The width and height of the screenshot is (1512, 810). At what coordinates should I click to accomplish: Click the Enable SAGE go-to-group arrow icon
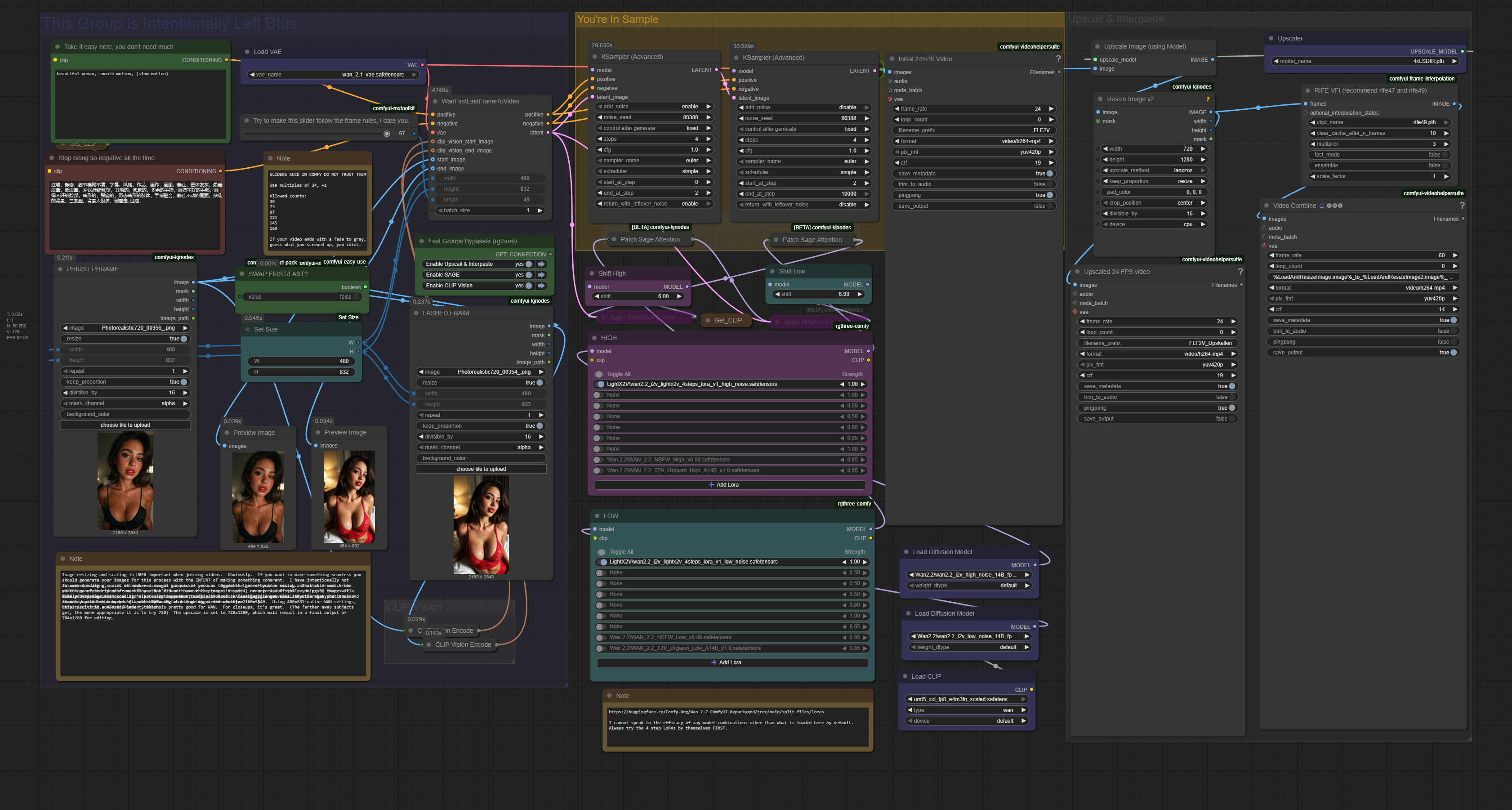(541, 275)
